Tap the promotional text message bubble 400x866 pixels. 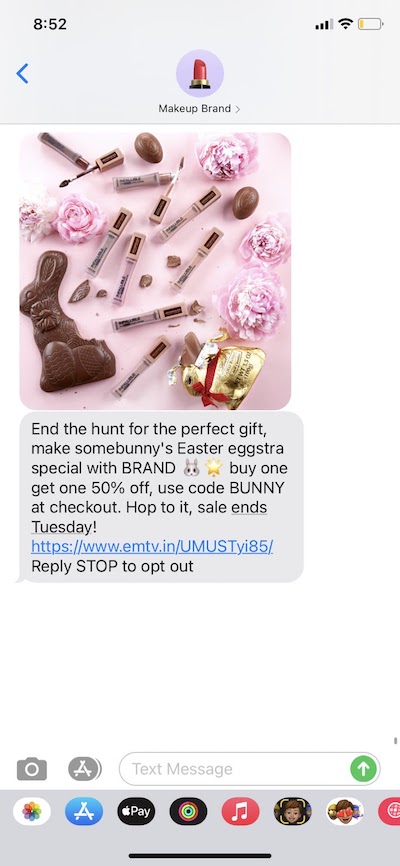coord(161,497)
